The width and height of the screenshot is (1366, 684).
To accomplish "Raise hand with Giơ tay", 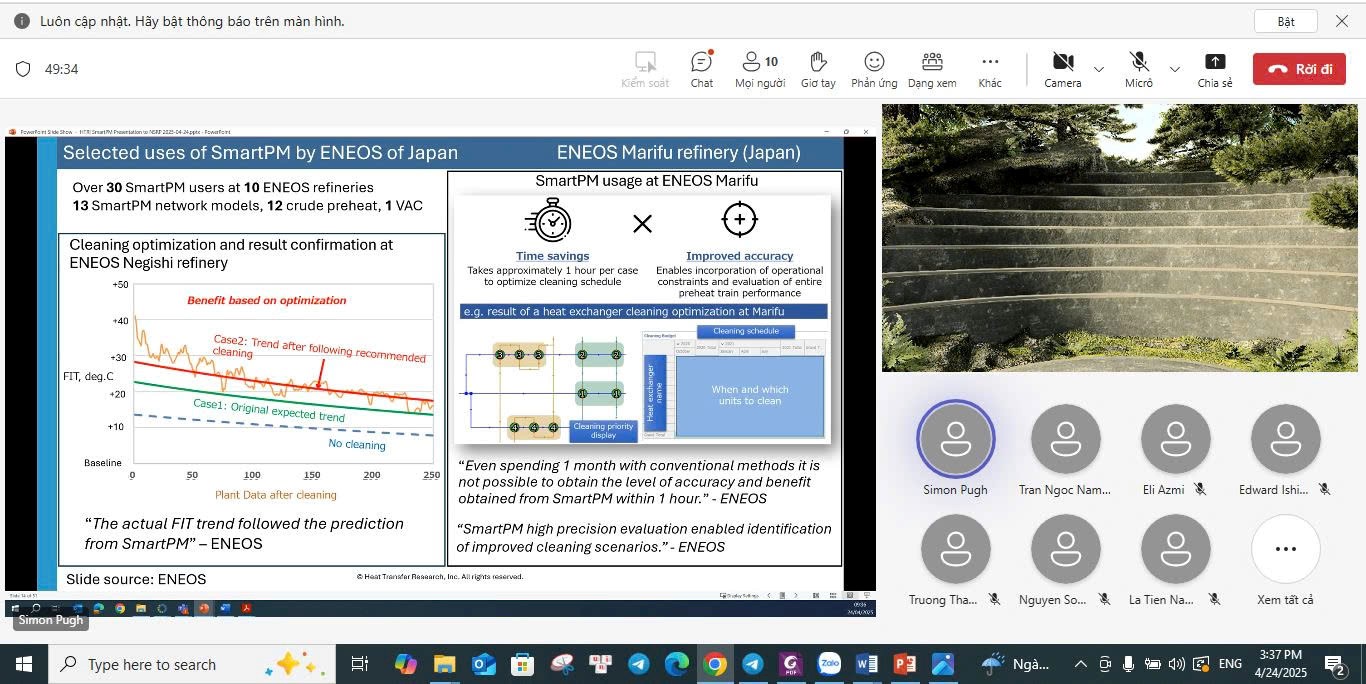I will coord(818,69).
